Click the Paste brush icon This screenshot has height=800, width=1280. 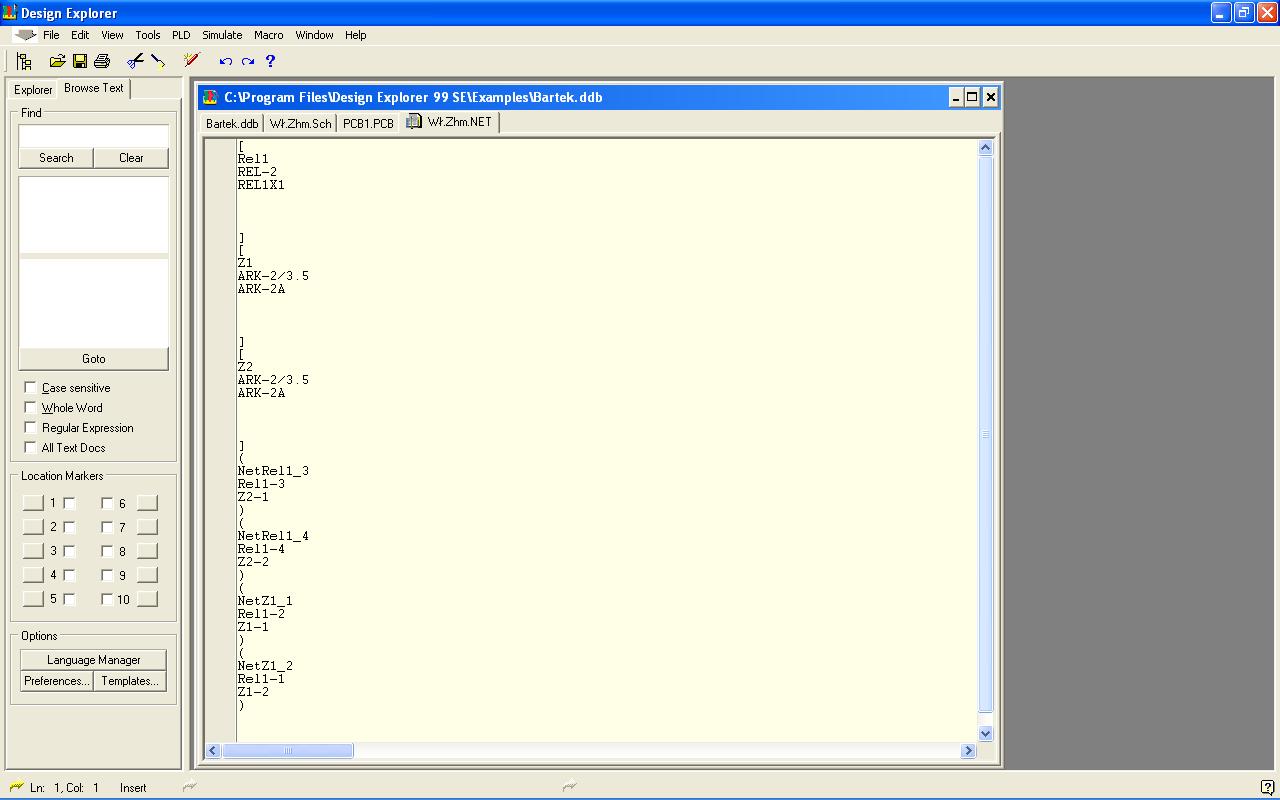coord(158,61)
